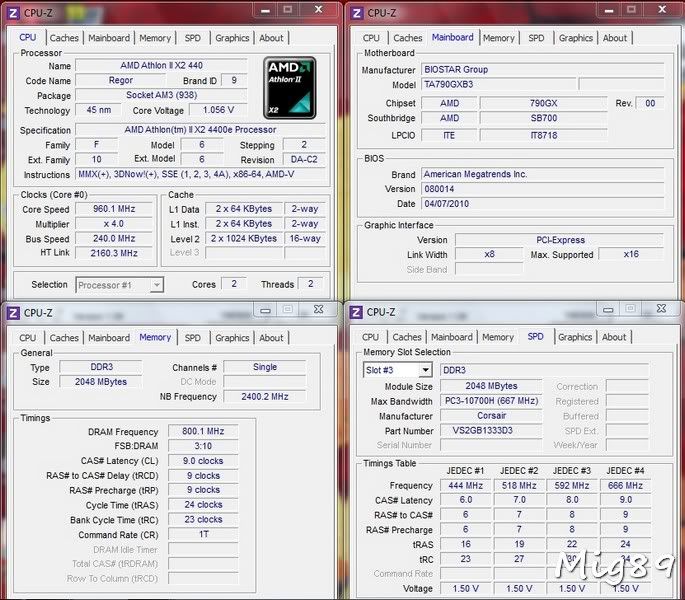The width and height of the screenshot is (685, 600).
Task: Click JEDEC #1 frequency 444 MHz
Action: (x=466, y=486)
